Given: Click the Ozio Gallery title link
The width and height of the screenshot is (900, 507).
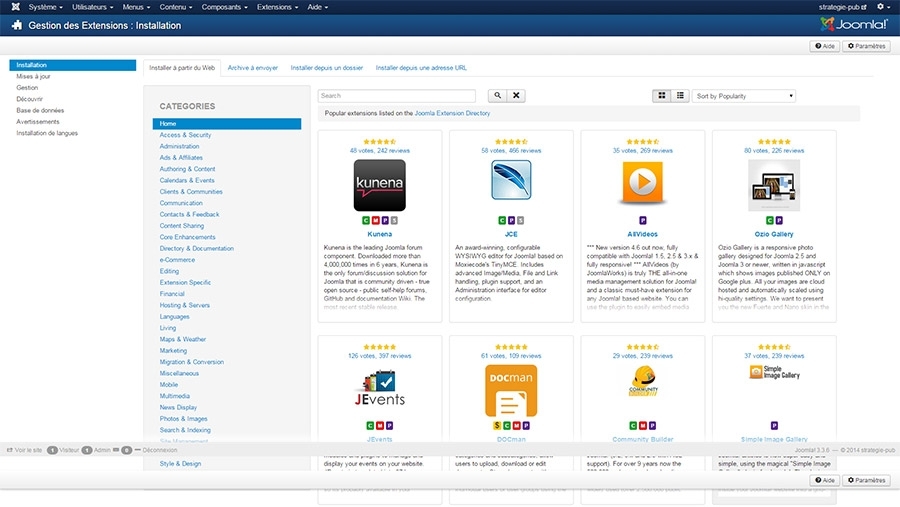Looking at the screenshot, I should 774,234.
